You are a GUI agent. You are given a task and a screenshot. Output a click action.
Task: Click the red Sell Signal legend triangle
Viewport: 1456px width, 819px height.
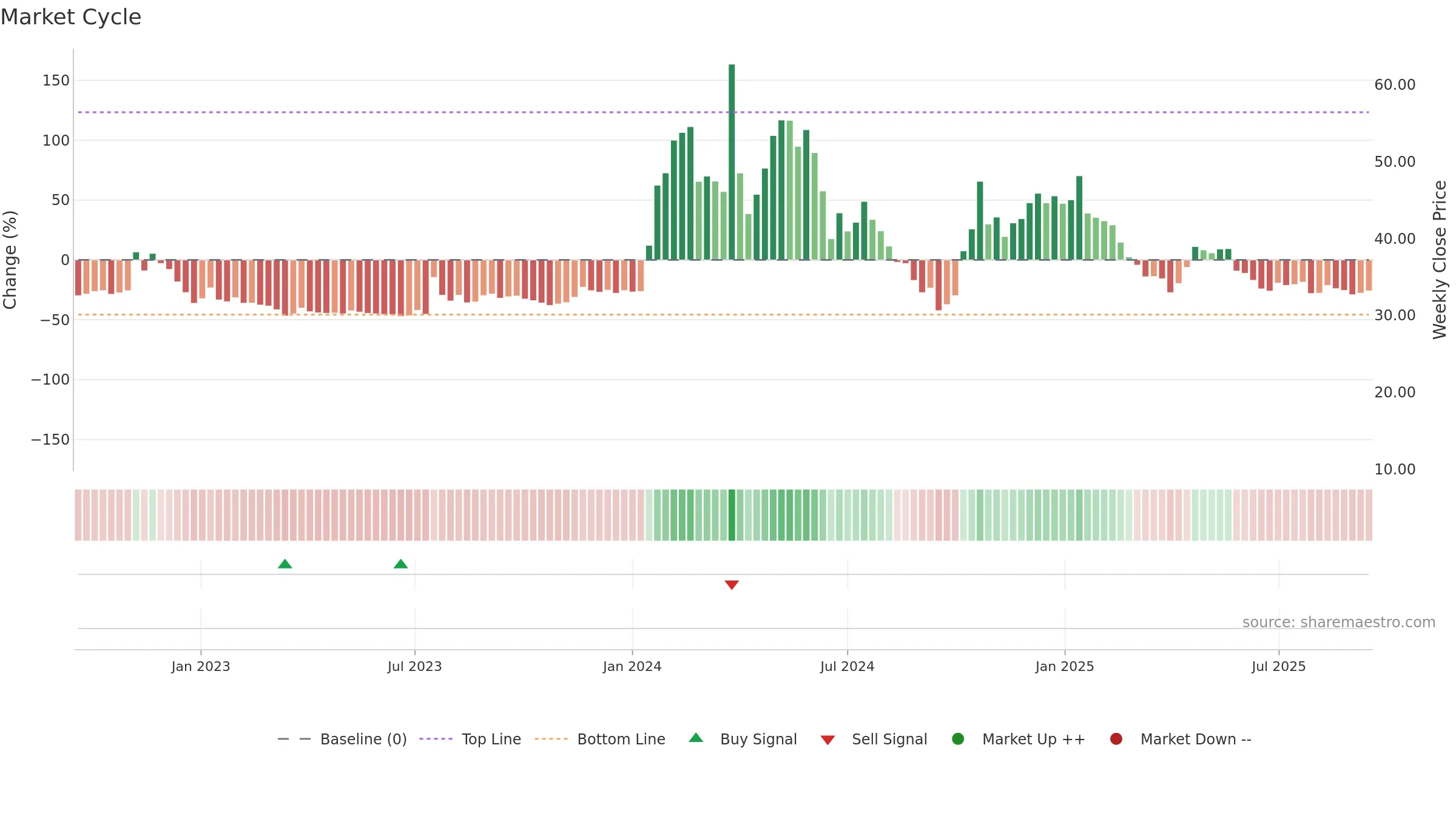[827, 740]
